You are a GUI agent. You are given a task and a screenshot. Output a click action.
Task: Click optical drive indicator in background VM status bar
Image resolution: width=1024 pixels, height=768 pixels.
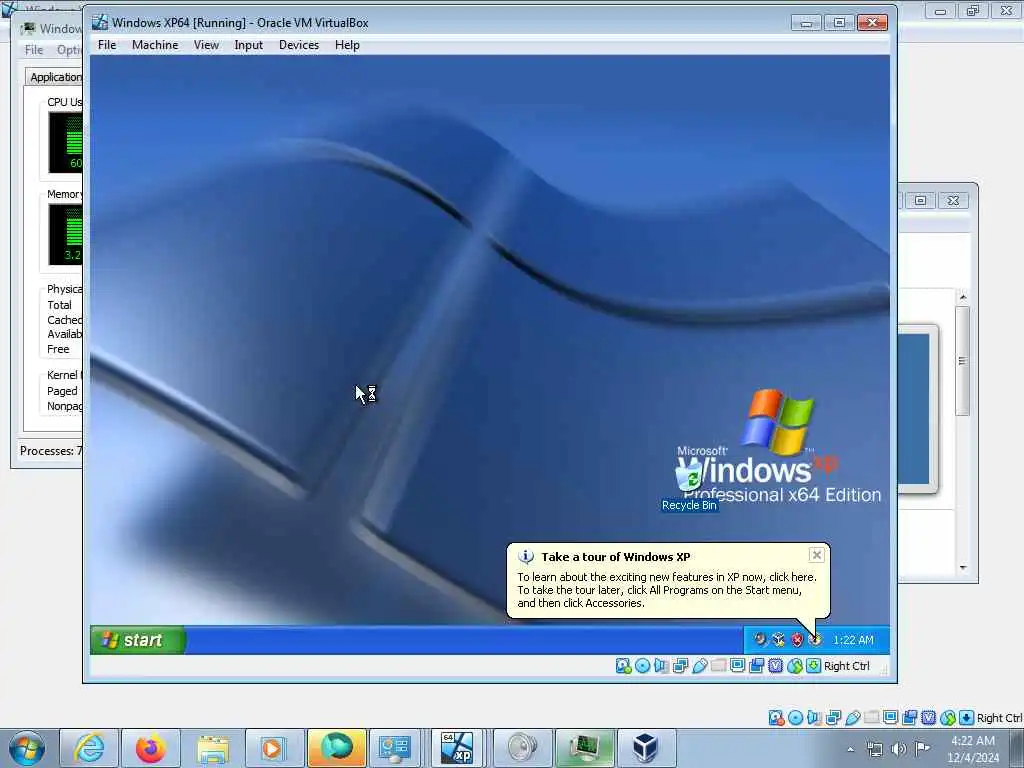(x=795, y=718)
